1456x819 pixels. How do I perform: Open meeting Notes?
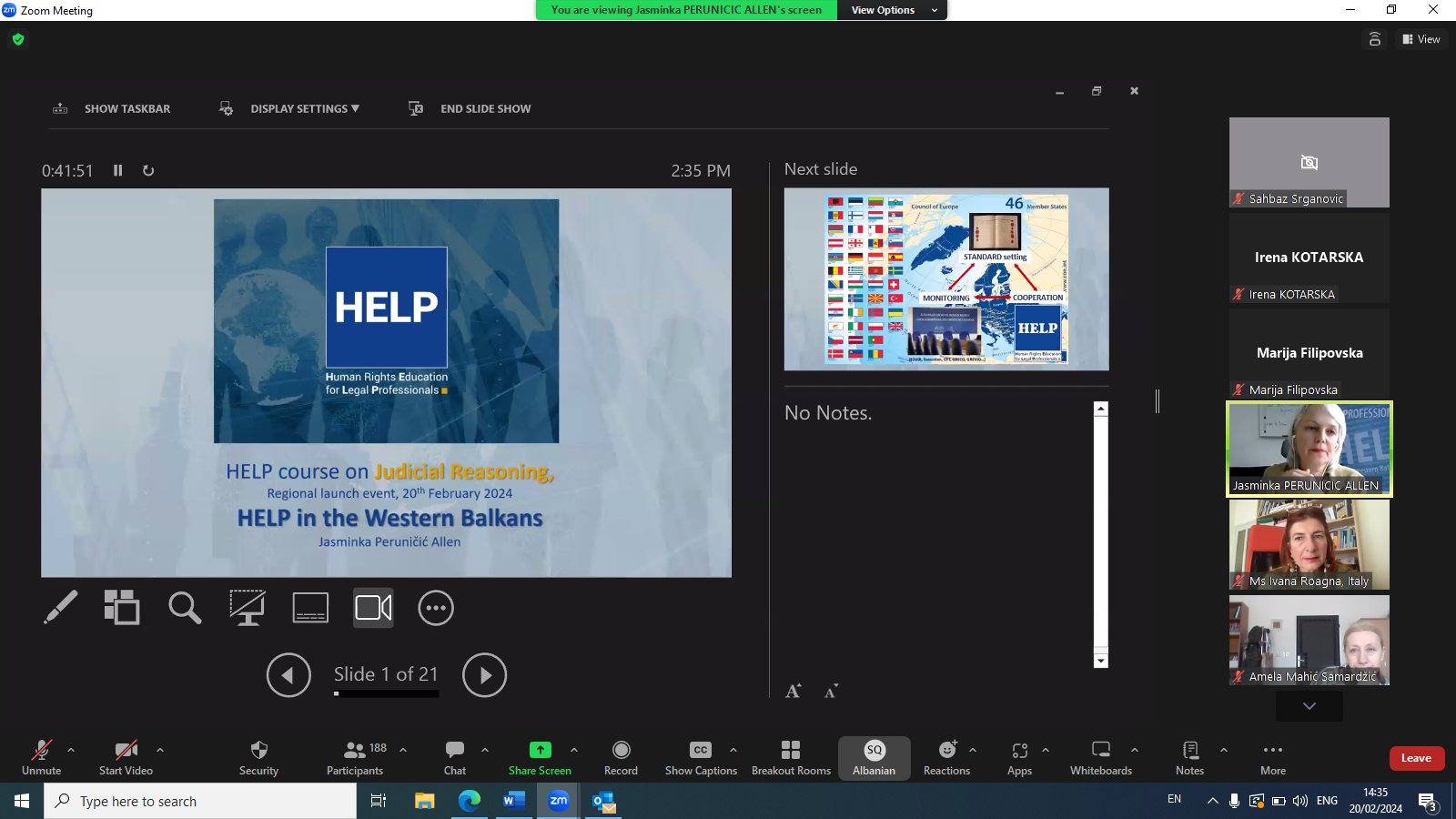pos(1190,757)
